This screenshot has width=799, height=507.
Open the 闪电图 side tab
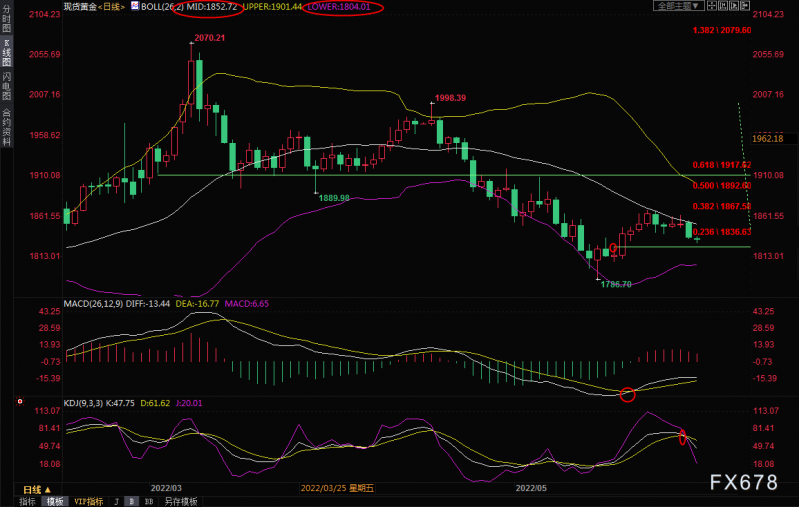coord(6,86)
